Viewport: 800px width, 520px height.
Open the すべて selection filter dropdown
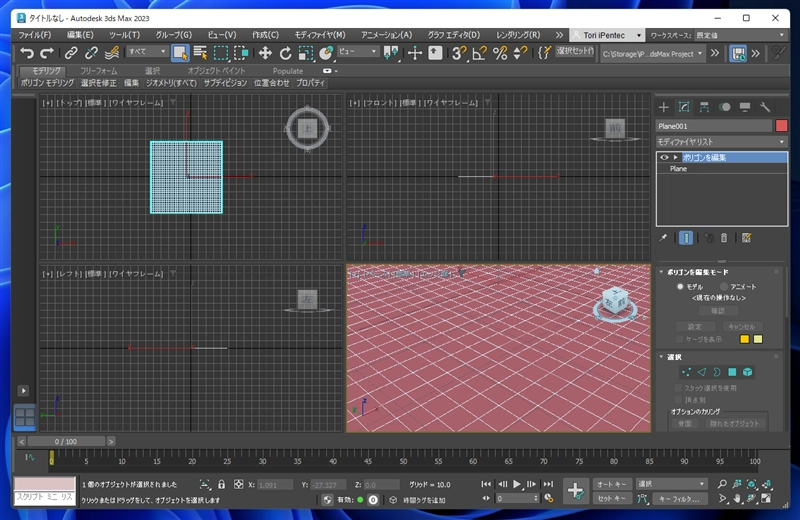(147, 52)
